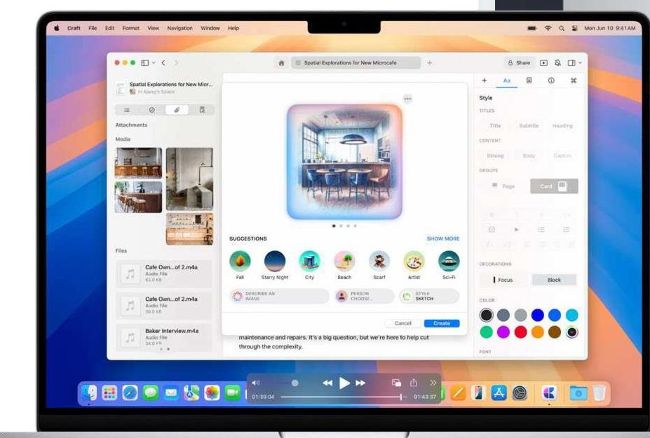Click the plus icon in Style panel
650x438 pixels.
coord(485,80)
